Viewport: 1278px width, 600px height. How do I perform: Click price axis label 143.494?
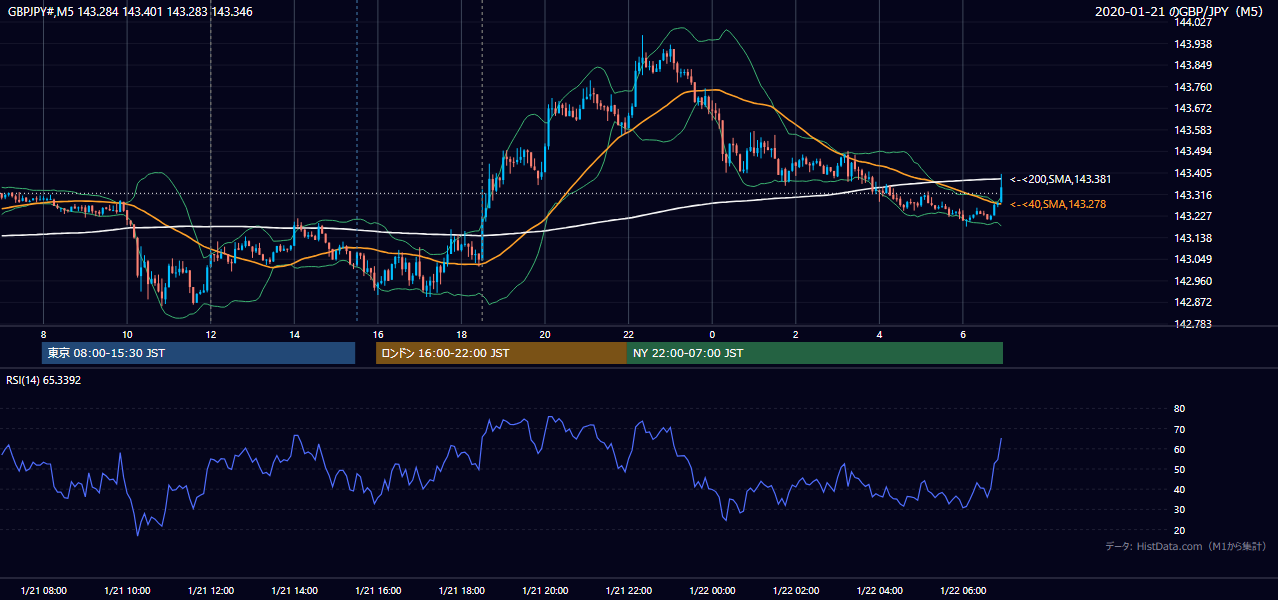tap(1194, 151)
